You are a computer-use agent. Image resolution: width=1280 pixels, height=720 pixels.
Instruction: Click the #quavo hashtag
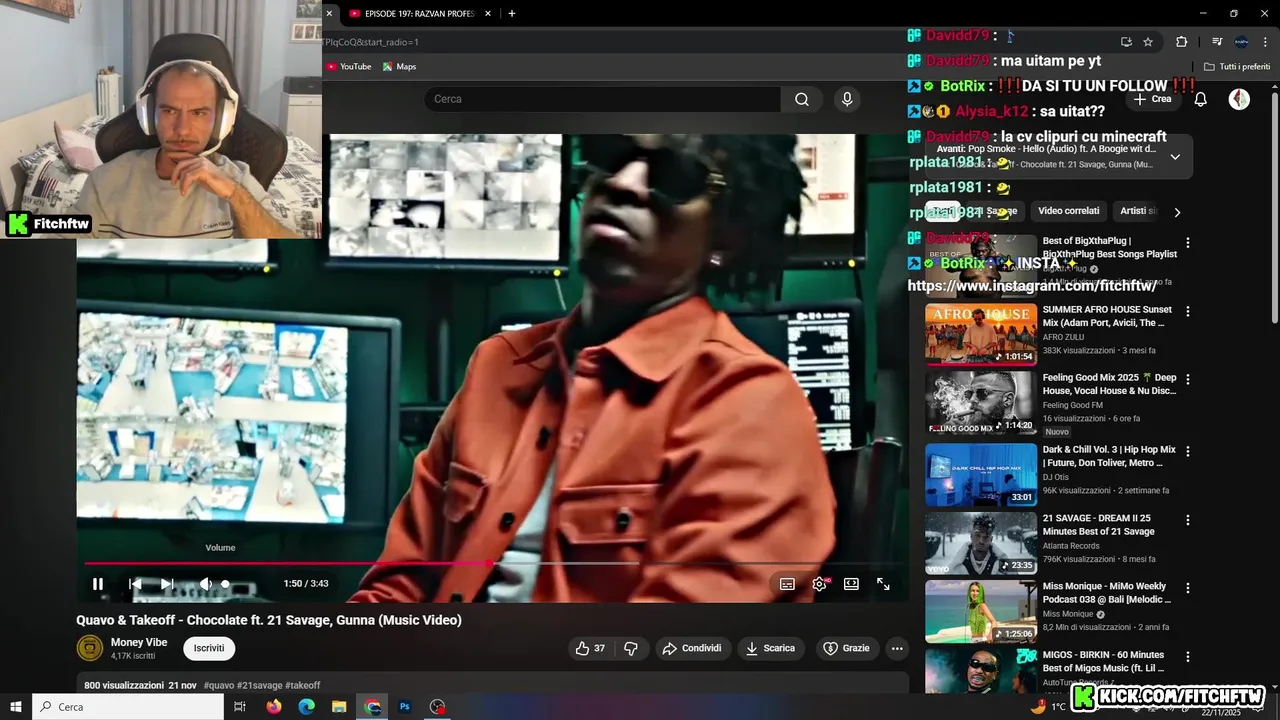point(219,685)
